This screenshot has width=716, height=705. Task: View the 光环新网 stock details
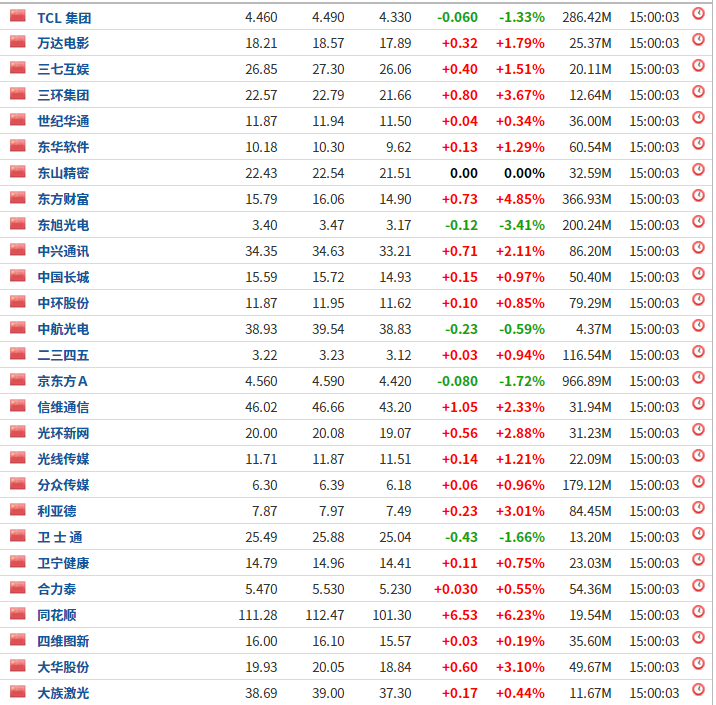pyautogui.click(x=63, y=434)
